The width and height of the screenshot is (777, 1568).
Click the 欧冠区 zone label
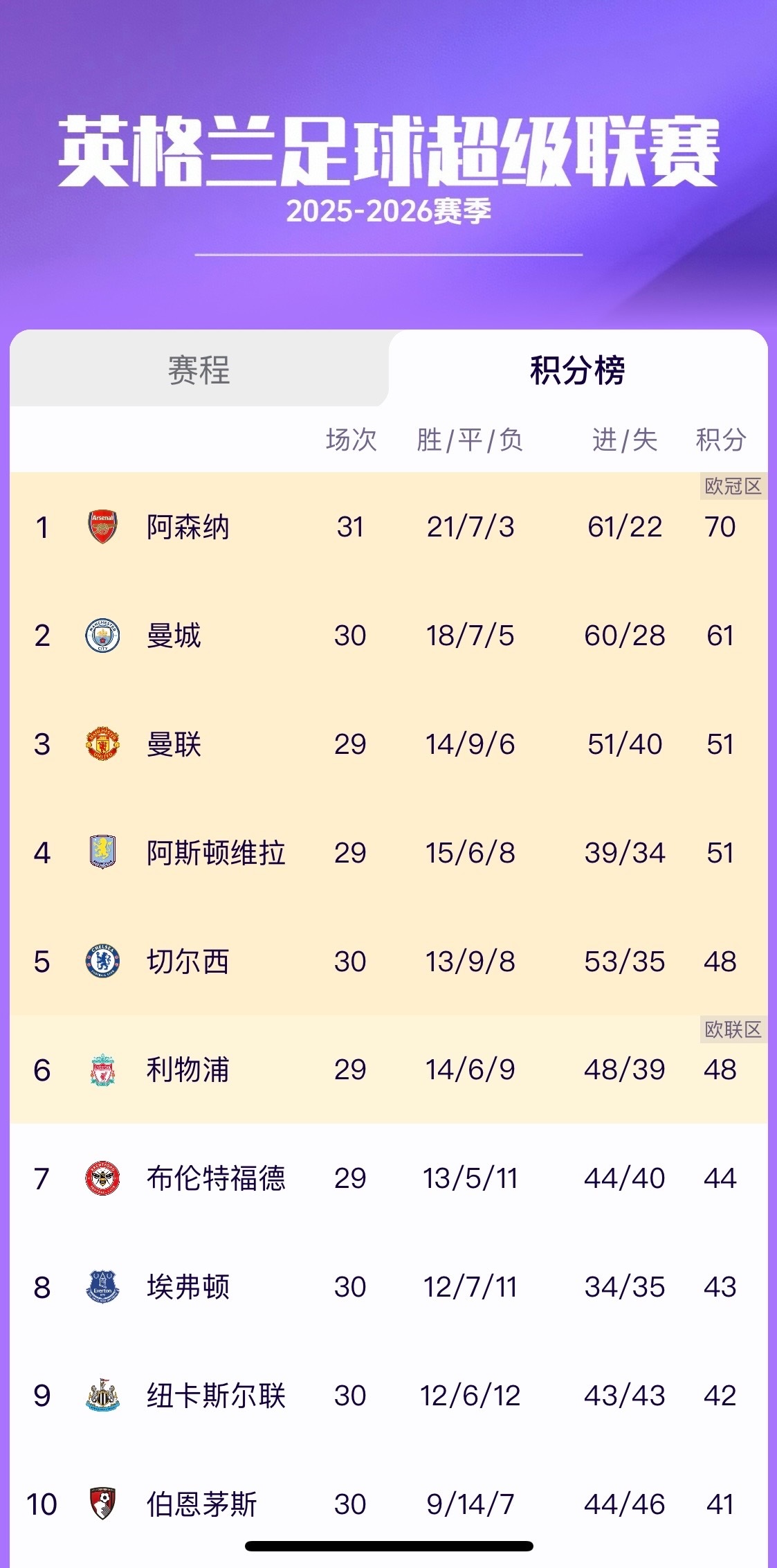733,486
